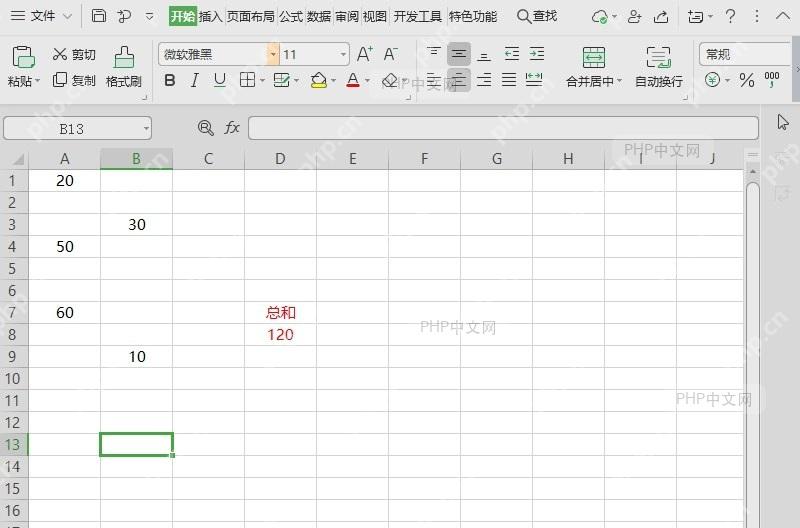Open the help question mark icon
The image size is (800, 528).
pyautogui.click(x=731, y=16)
